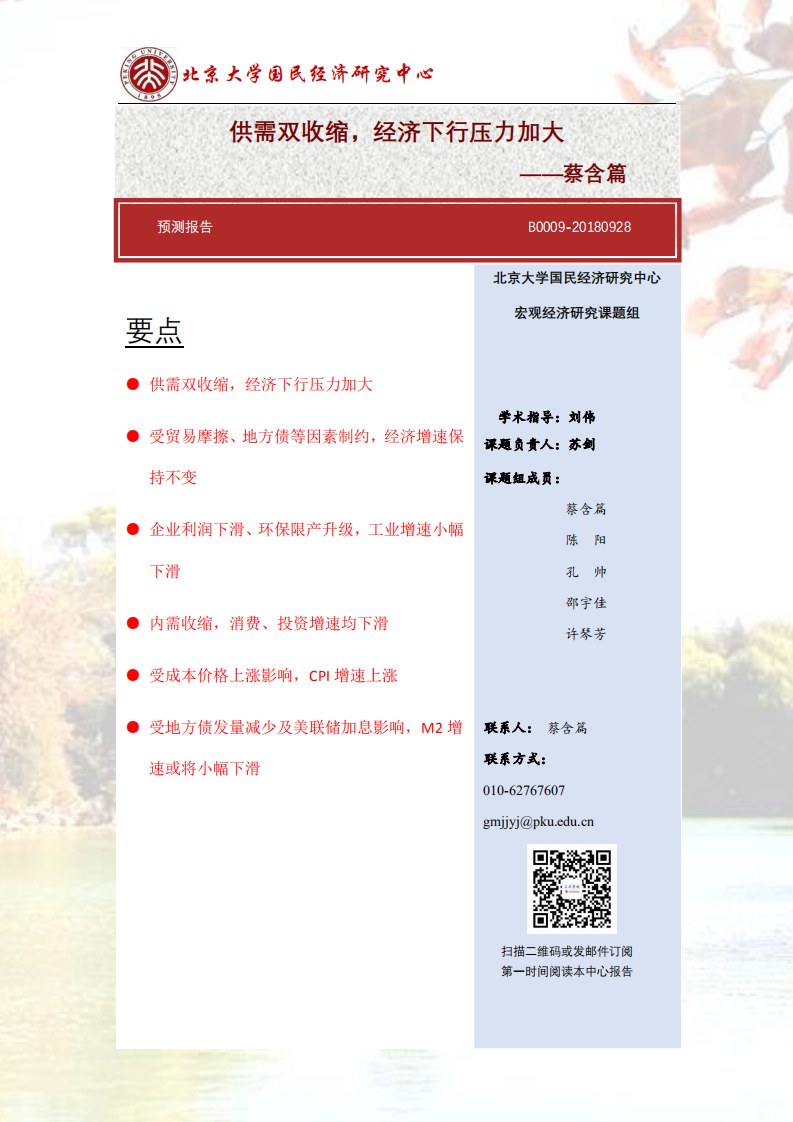Image resolution: width=793 pixels, height=1122 pixels.
Task: Select the header text 北京大学国民经济研究中心
Action: click(308, 74)
